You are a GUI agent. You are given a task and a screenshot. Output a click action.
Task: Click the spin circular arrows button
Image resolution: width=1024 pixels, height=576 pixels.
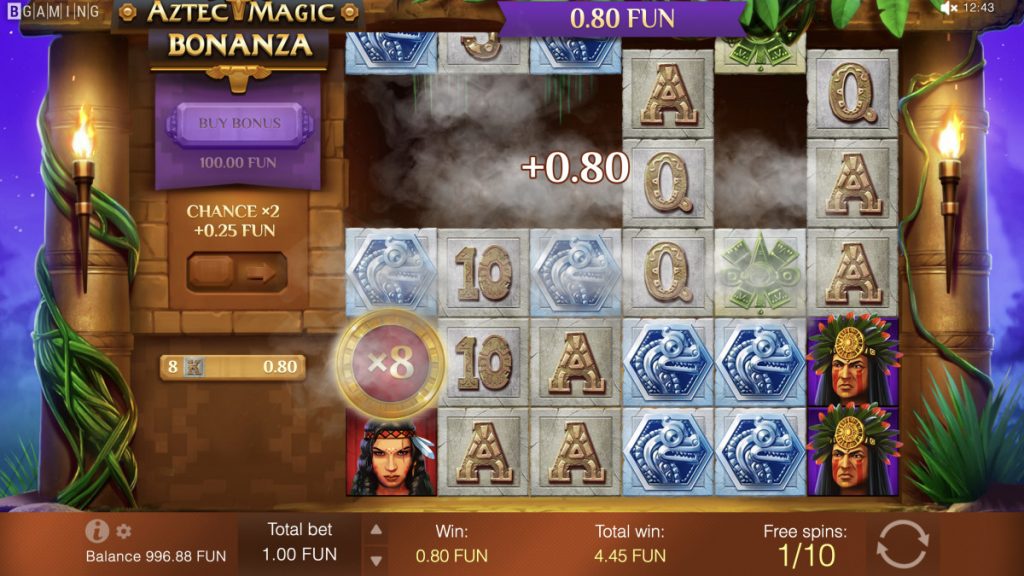903,544
